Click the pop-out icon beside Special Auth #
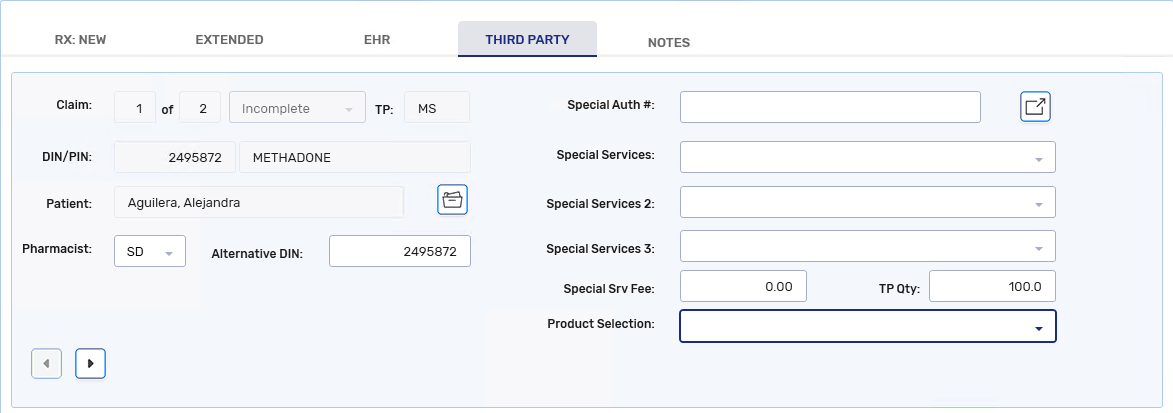The image size is (1173, 413). [1035, 107]
